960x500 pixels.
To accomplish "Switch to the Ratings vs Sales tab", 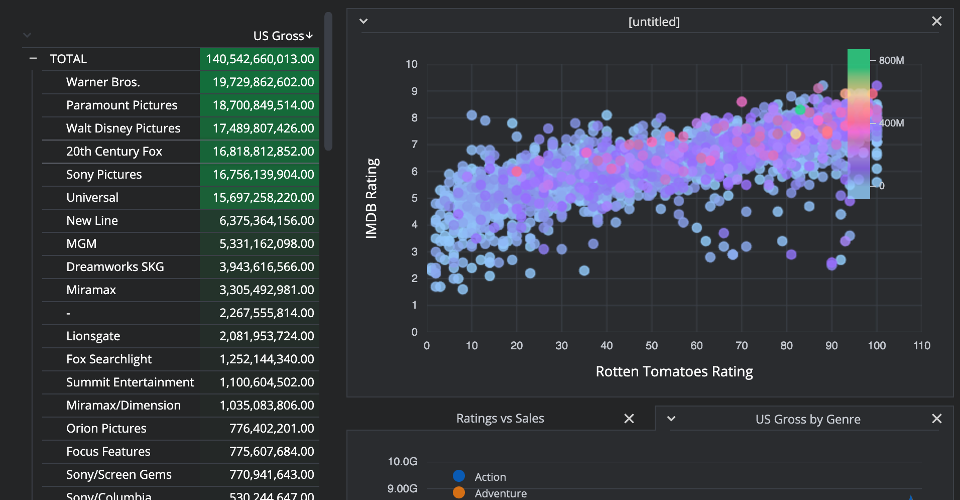I will [x=500, y=419].
